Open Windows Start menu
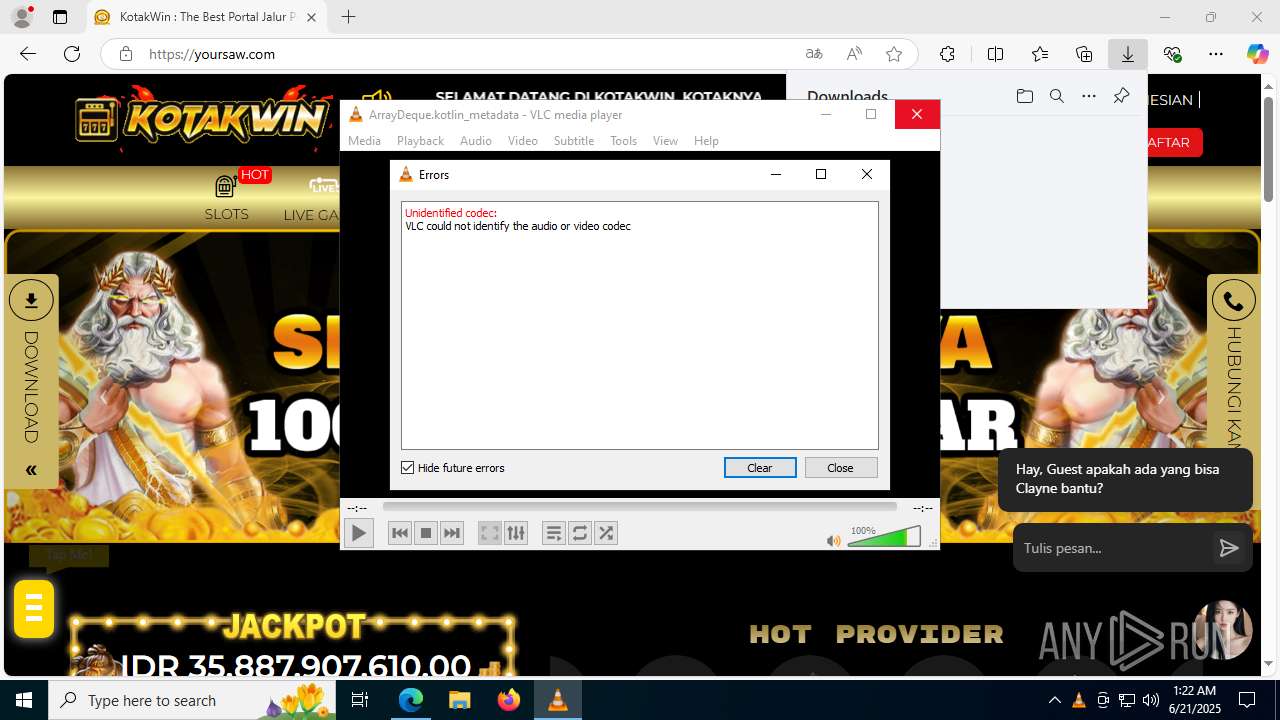 [x=24, y=700]
